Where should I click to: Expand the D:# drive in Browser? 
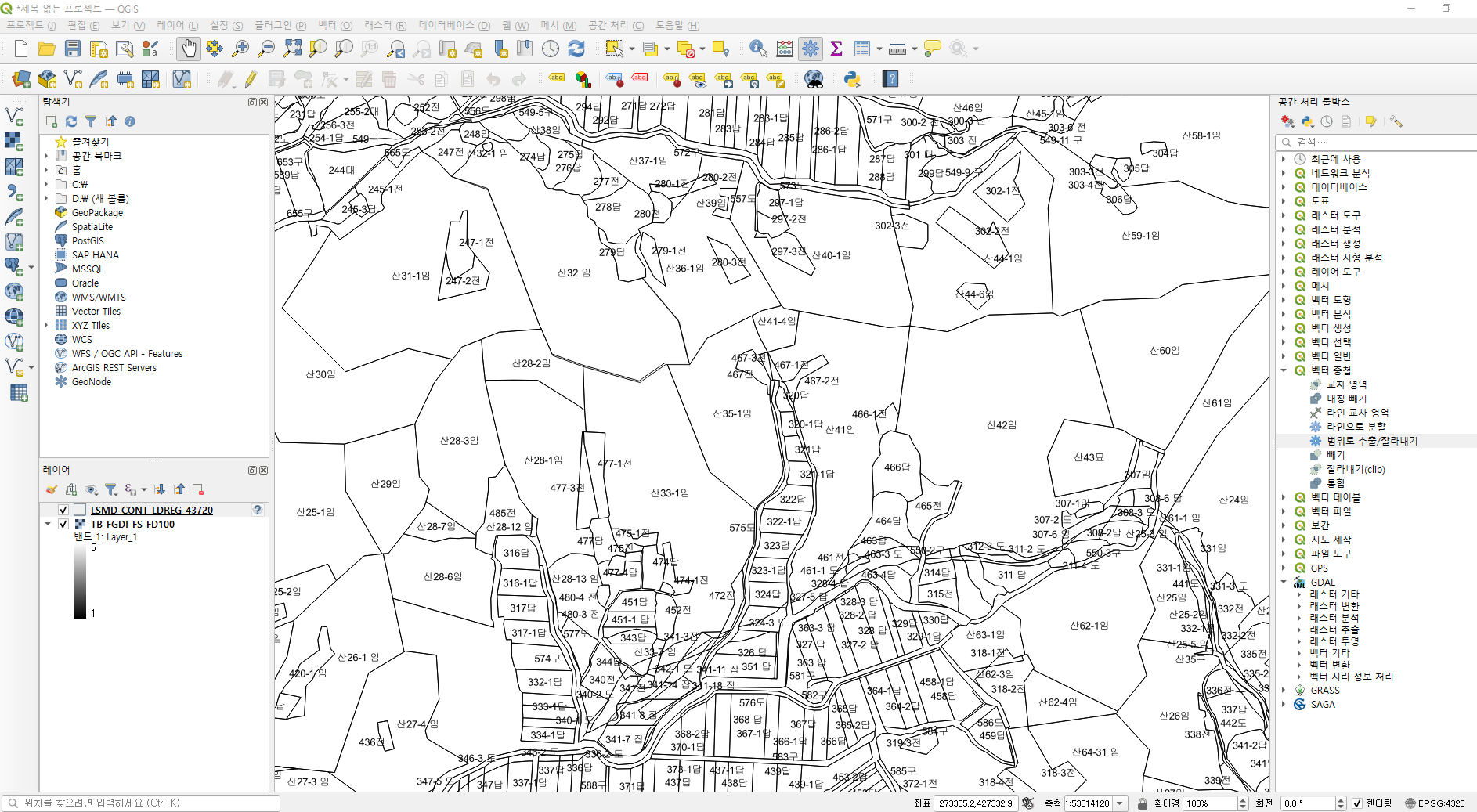[46, 198]
